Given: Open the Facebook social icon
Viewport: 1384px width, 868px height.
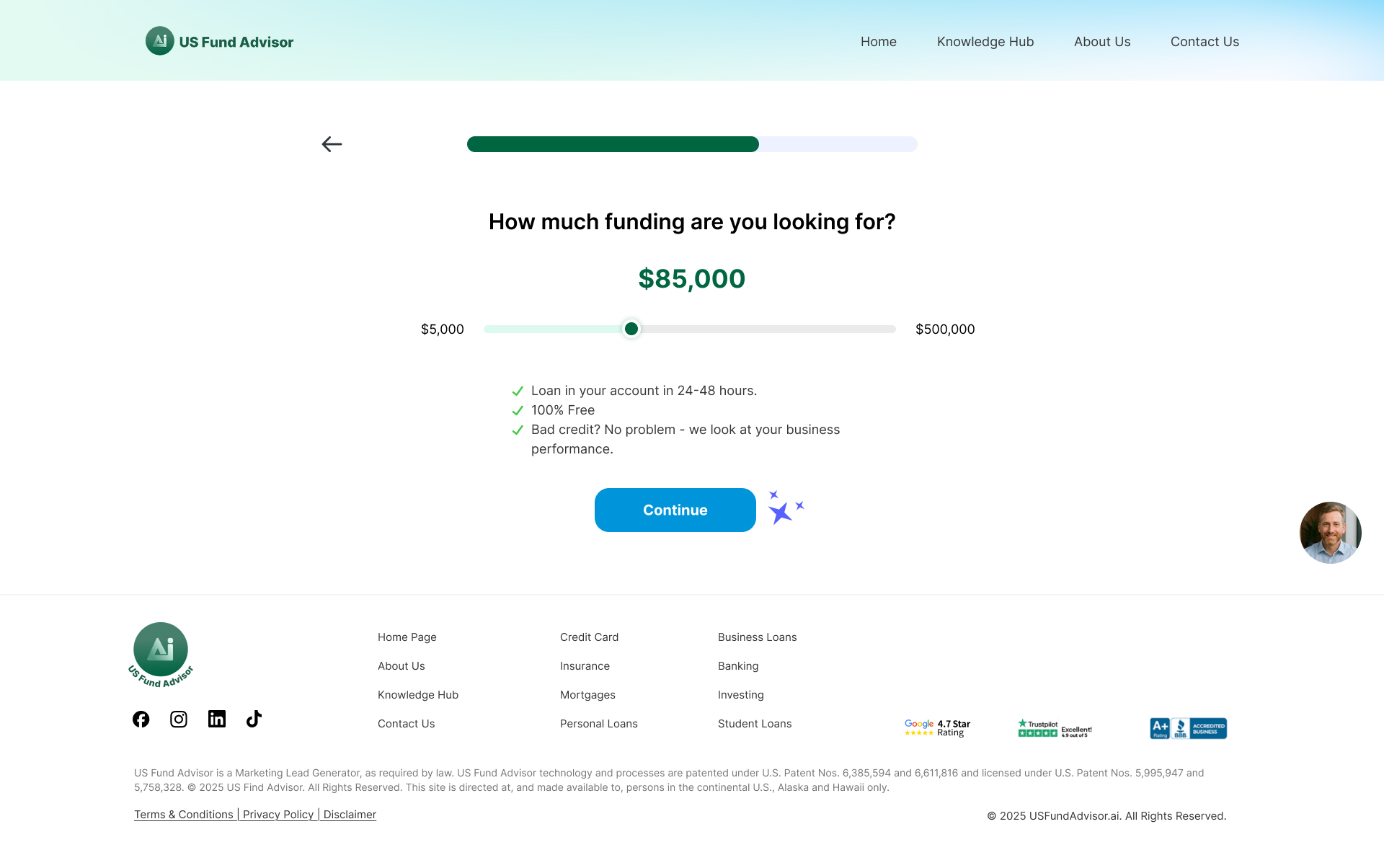Looking at the screenshot, I should coord(141,719).
